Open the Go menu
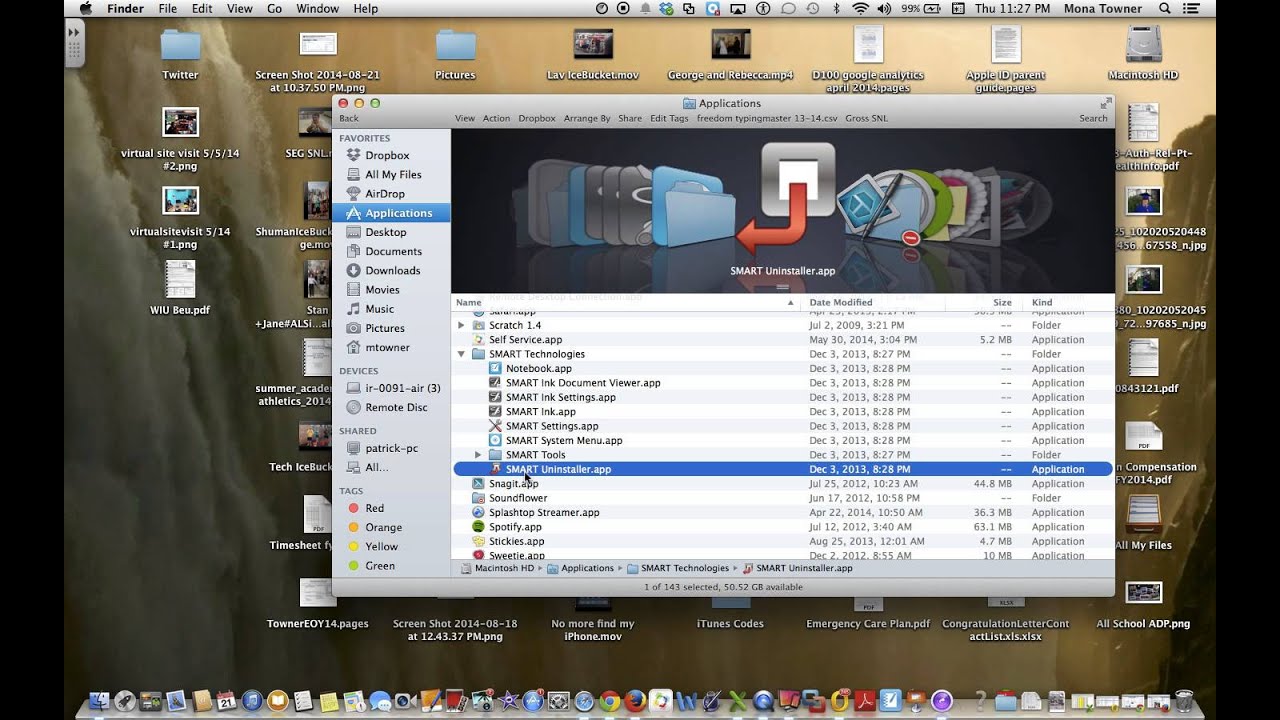Image resolution: width=1280 pixels, height=720 pixels. (x=274, y=8)
